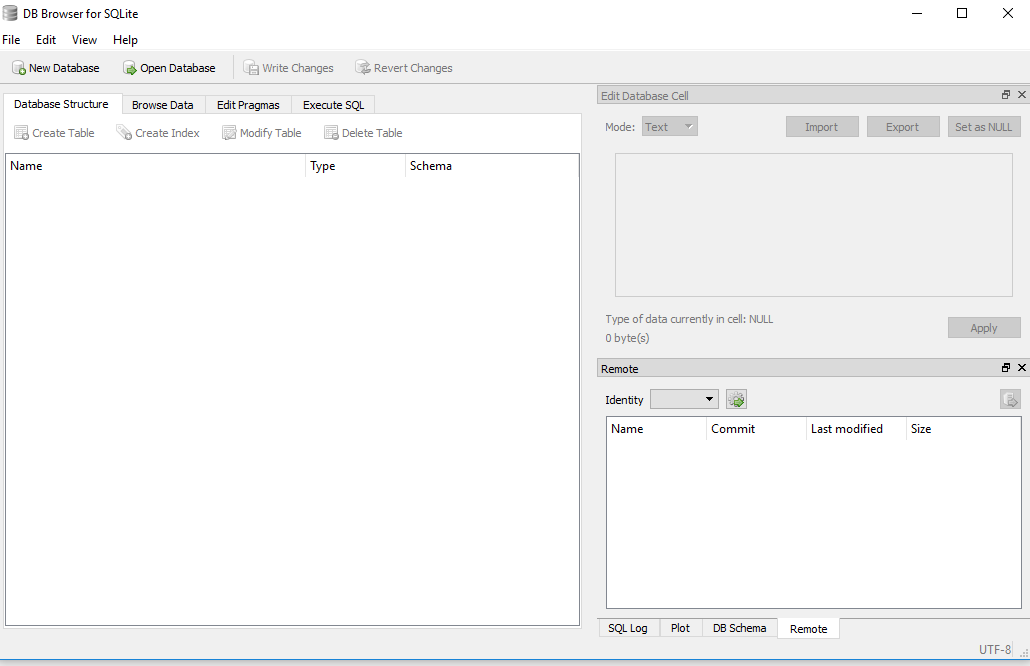Click the Type column header

tap(355, 166)
